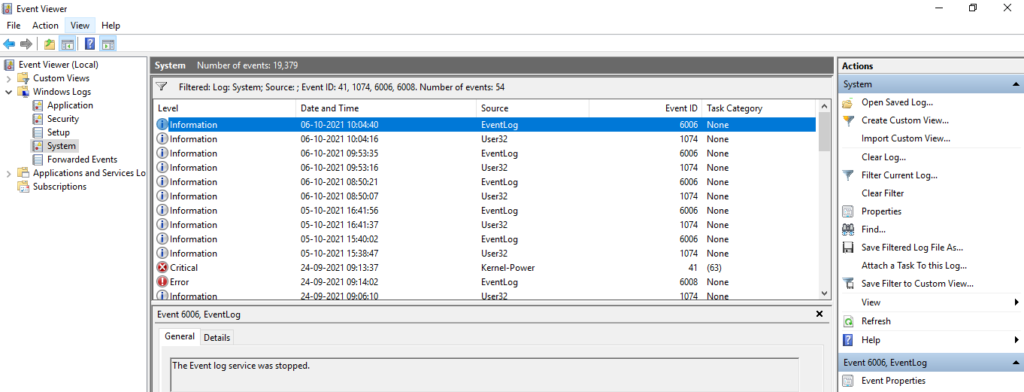Image resolution: width=1024 pixels, height=392 pixels.
Task: Click the Event Properties icon
Action: 848,381
